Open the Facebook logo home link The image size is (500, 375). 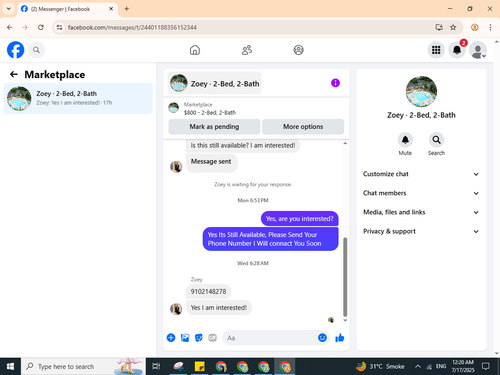15,50
